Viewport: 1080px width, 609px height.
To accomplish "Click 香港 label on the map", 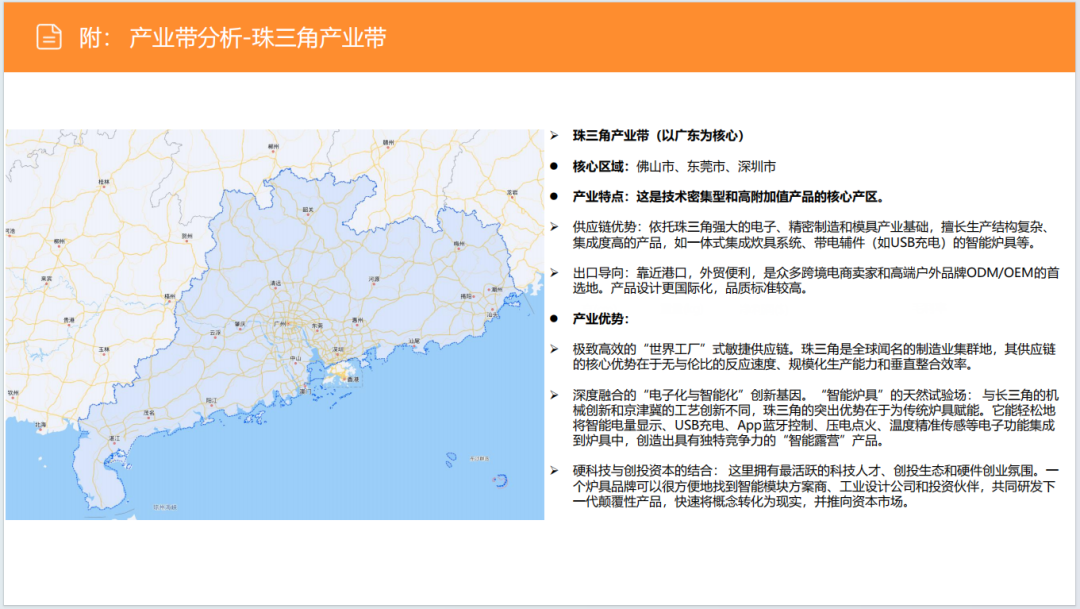I will (x=353, y=379).
